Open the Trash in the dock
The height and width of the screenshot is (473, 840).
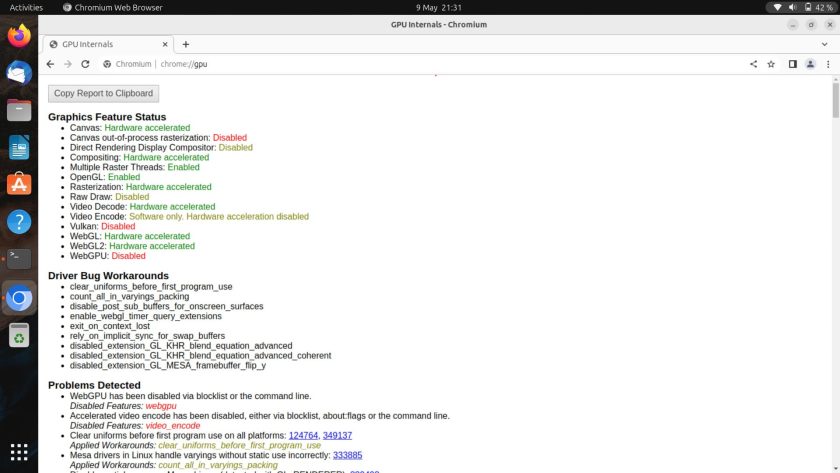[19, 335]
